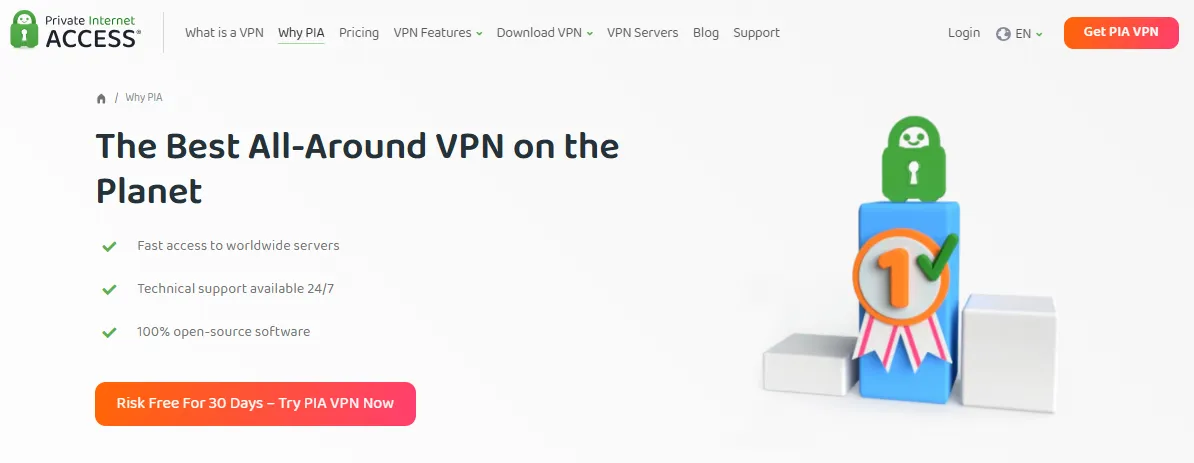Open the Pricing page
The width and height of the screenshot is (1194, 463).
coord(359,33)
